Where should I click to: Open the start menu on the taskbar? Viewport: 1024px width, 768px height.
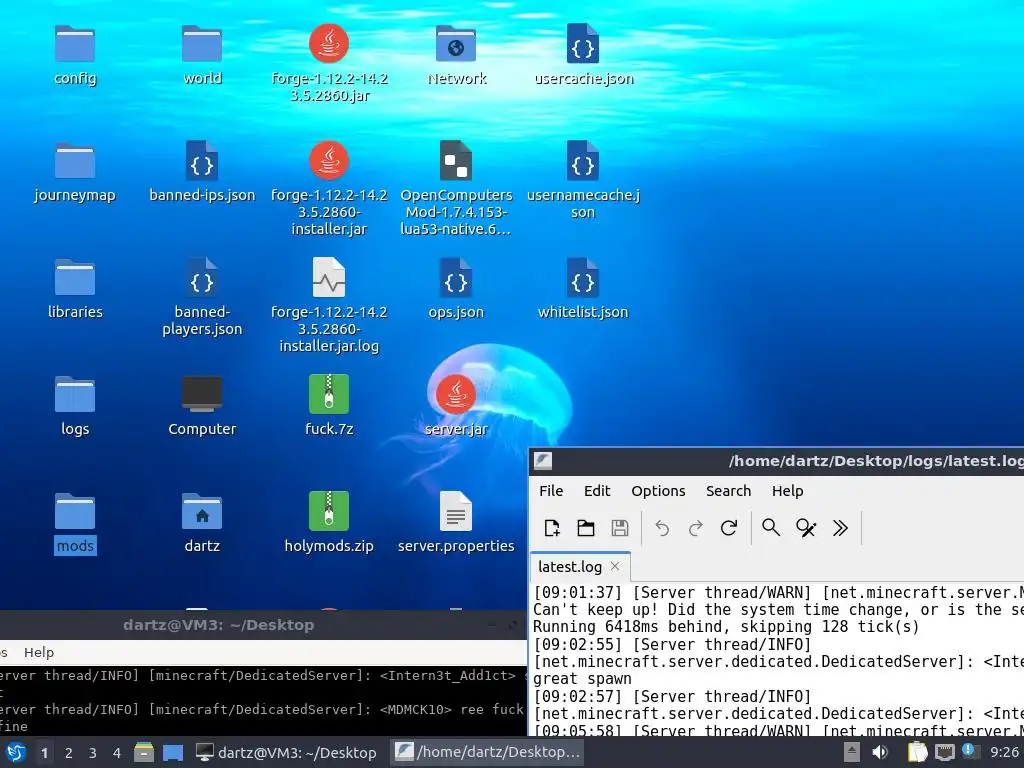[x=15, y=752]
